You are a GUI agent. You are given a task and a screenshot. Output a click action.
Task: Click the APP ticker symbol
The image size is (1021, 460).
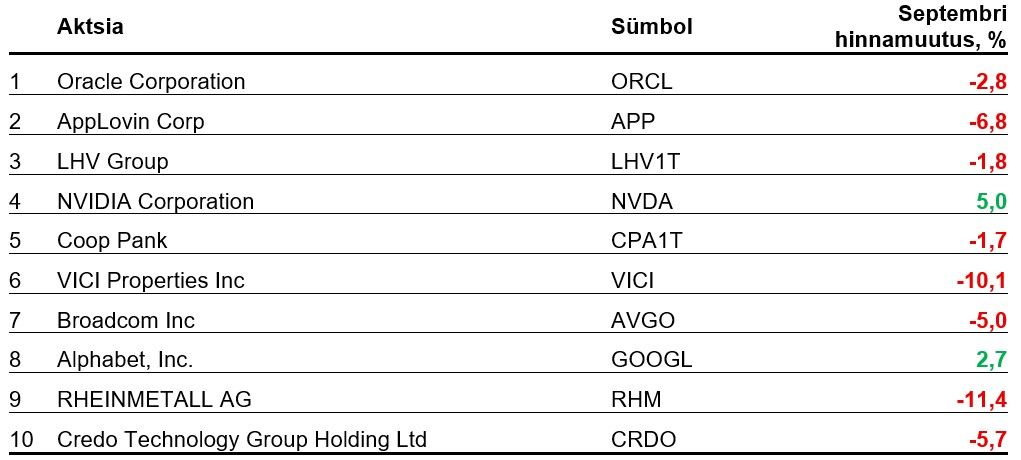(633, 121)
